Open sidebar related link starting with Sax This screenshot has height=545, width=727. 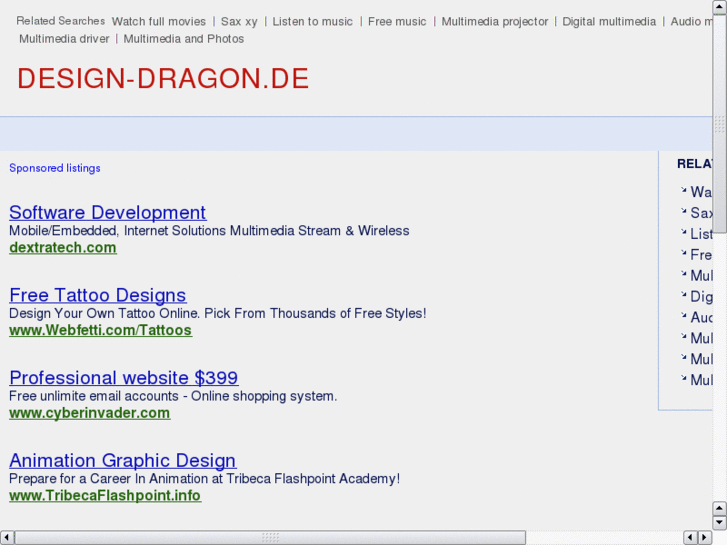pos(701,212)
